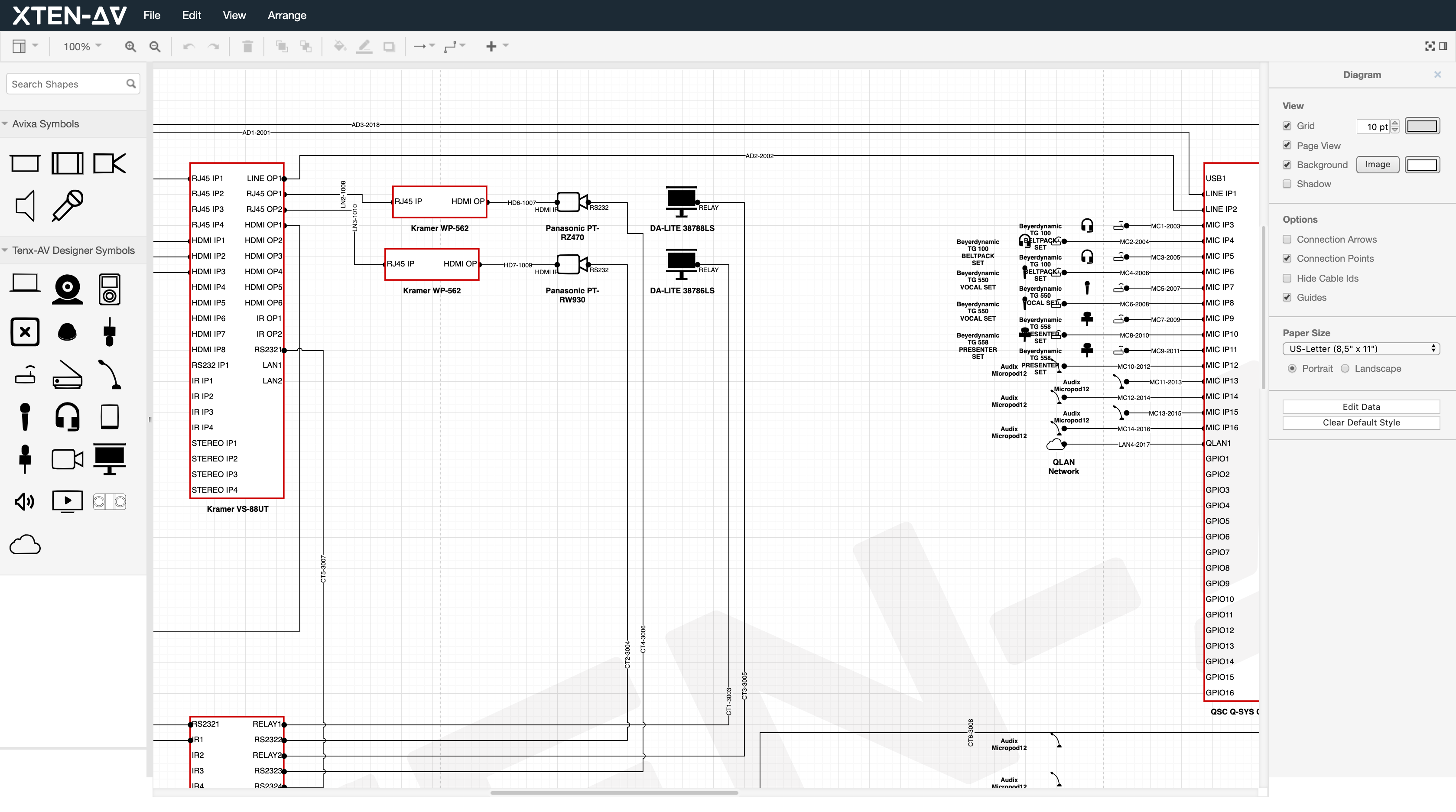Open the waypoint connector style dropdown
The width and height of the screenshot is (1456, 812).
click(x=455, y=46)
